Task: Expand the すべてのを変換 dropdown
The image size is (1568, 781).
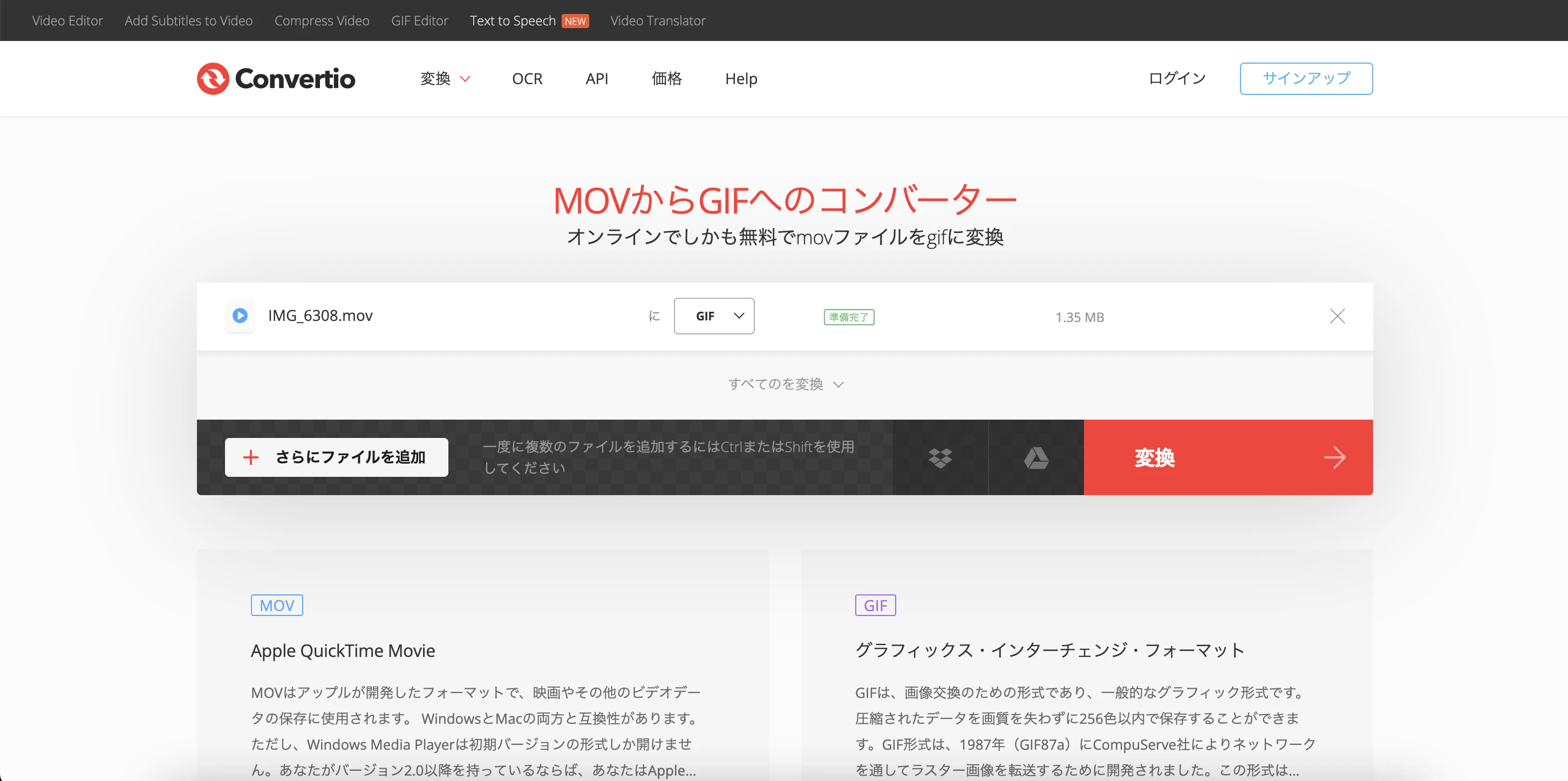Action: coord(785,385)
